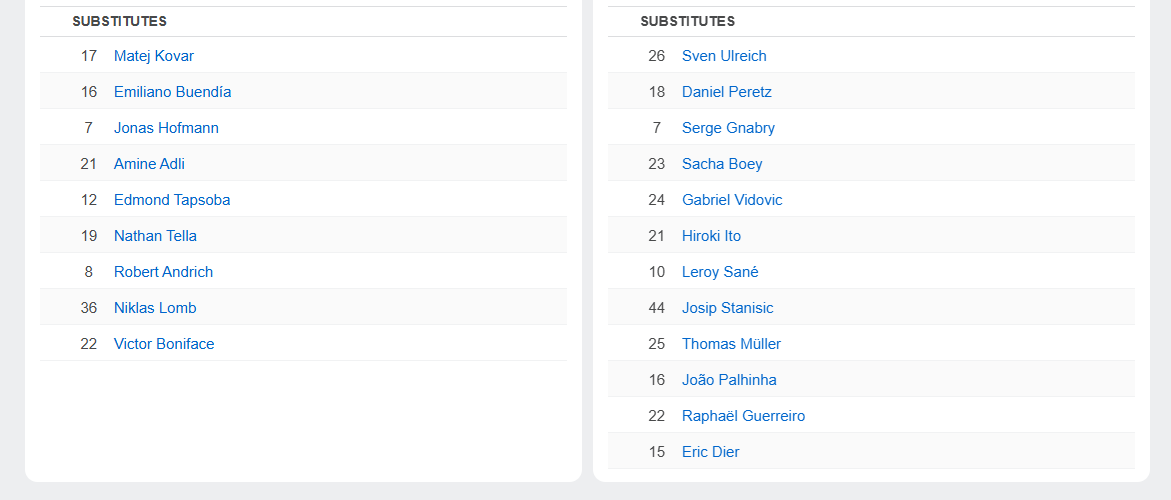
Task: Click the Daniel Peretz link
Action: [727, 92]
